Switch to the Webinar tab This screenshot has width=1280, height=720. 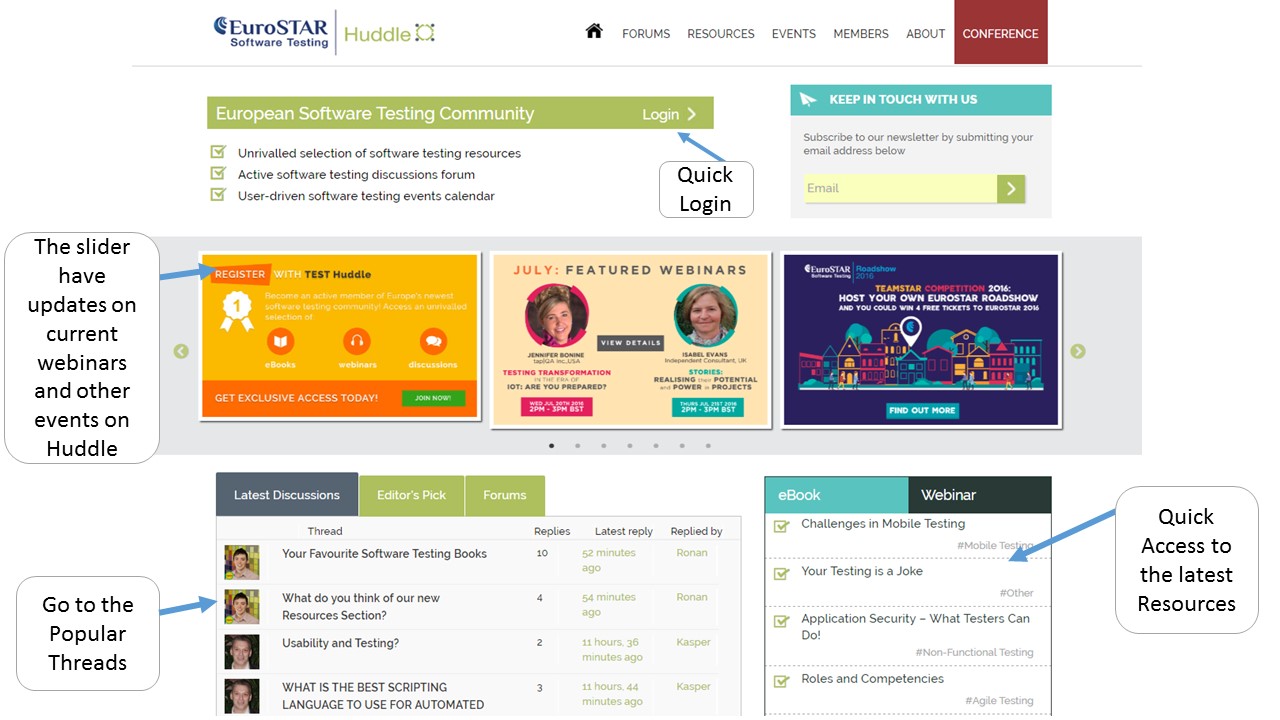[x=948, y=495]
